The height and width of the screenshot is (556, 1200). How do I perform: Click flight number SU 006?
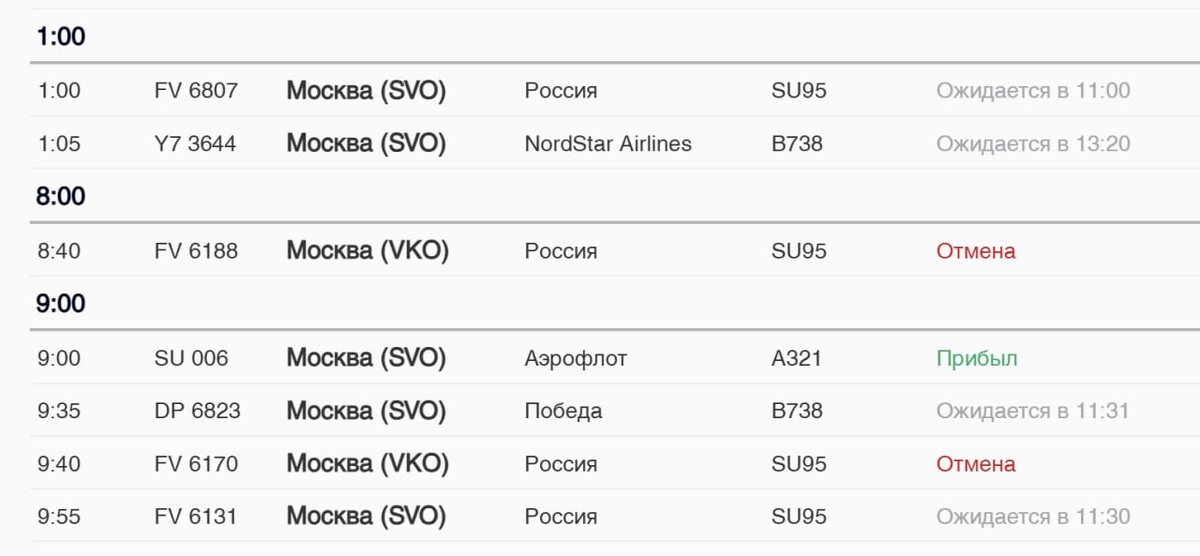click(191, 358)
